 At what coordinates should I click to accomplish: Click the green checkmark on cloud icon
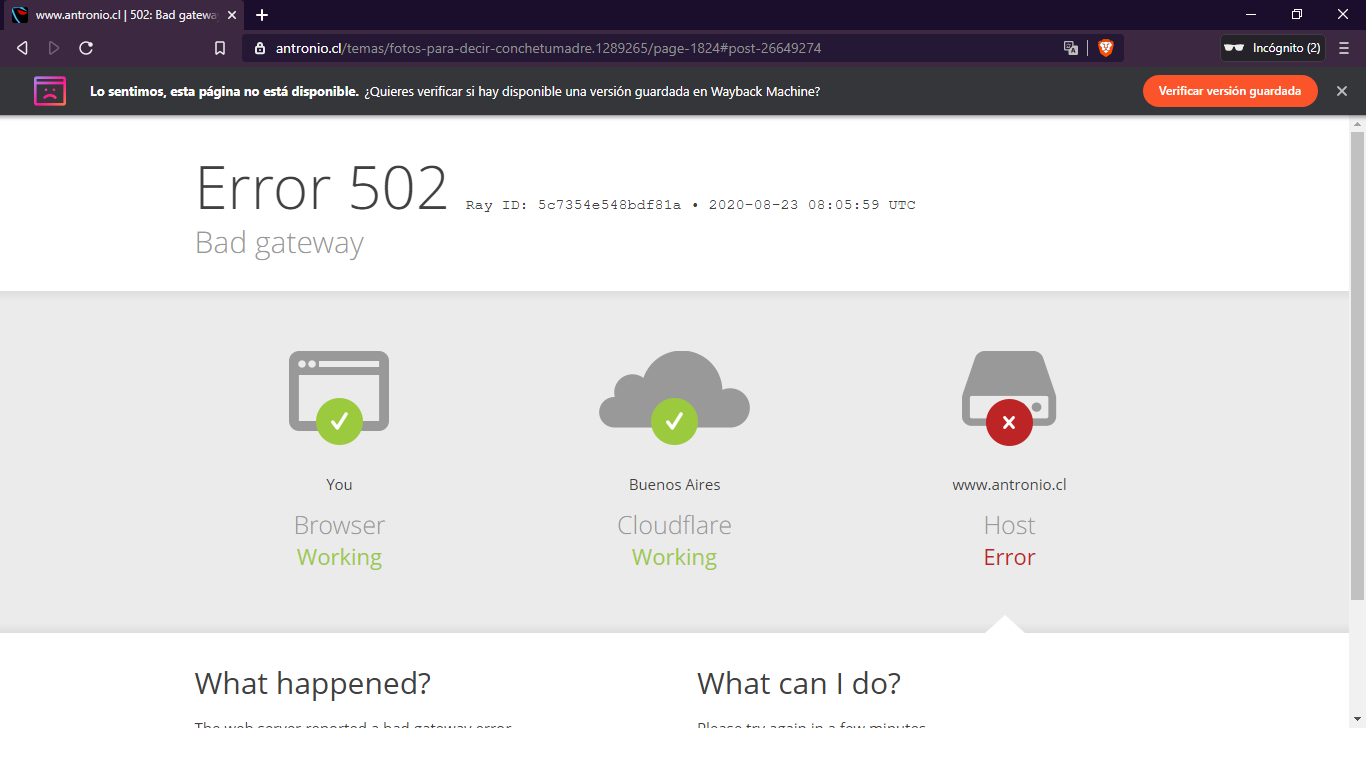click(674, 421)
